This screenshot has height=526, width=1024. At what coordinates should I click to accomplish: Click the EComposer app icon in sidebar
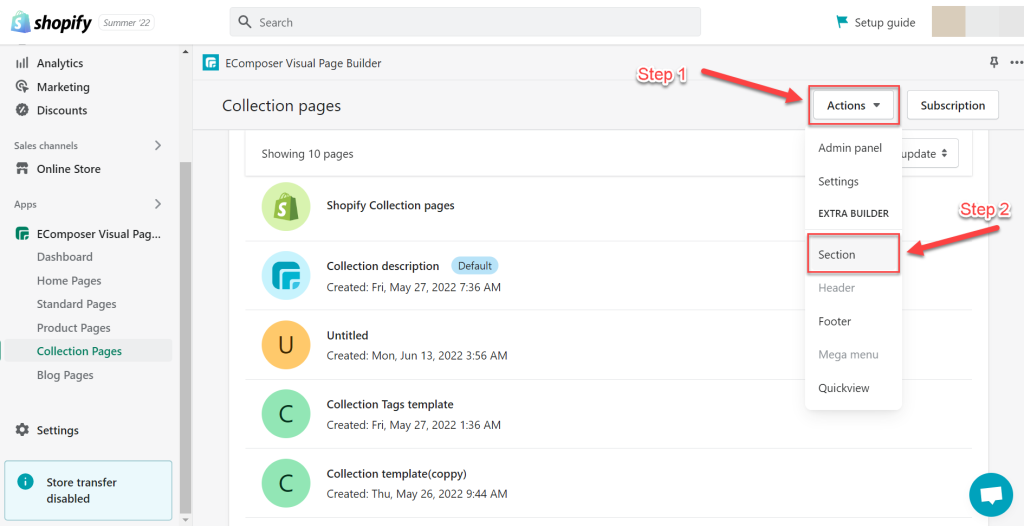[x=22, y=234]
